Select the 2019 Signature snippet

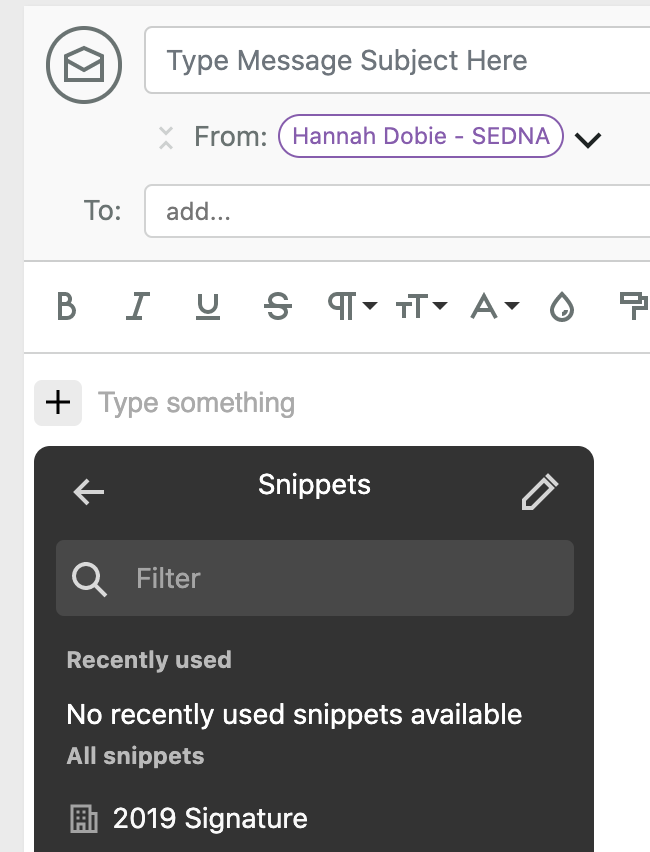tap(208, 818)
